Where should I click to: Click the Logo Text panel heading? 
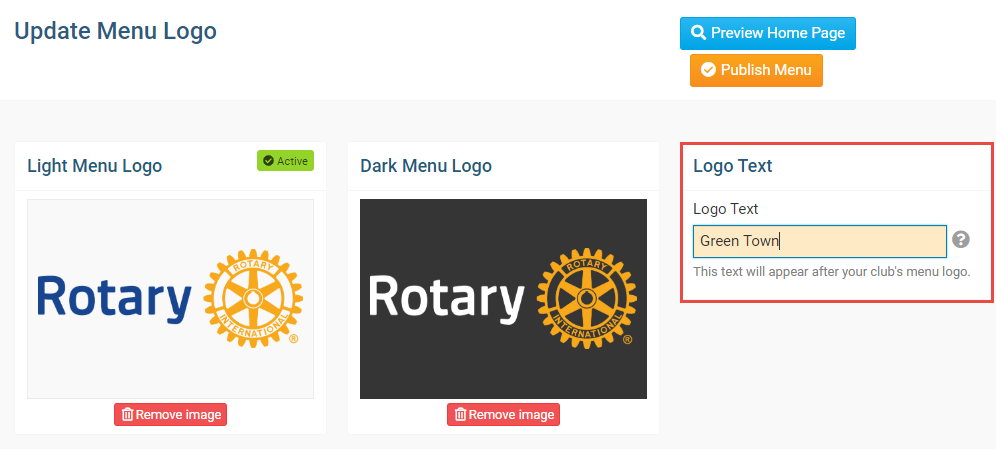click(732, 166)
